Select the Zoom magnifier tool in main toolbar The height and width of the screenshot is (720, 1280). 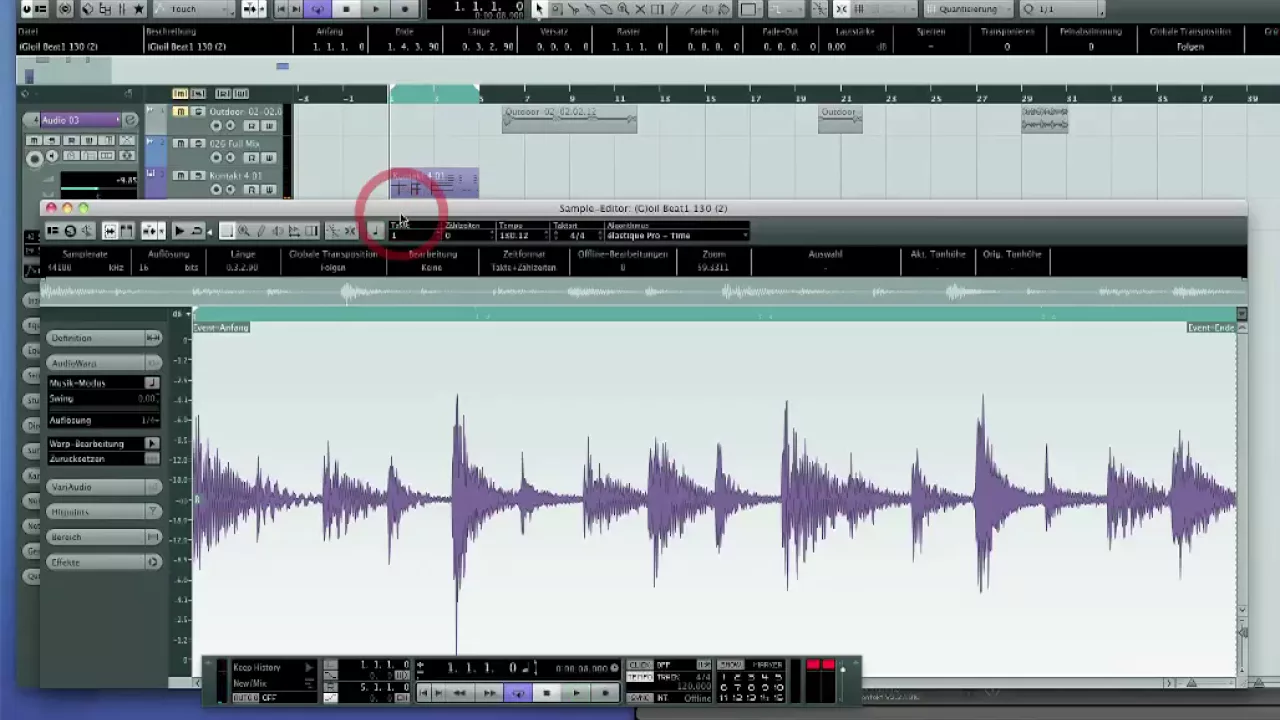623,9
